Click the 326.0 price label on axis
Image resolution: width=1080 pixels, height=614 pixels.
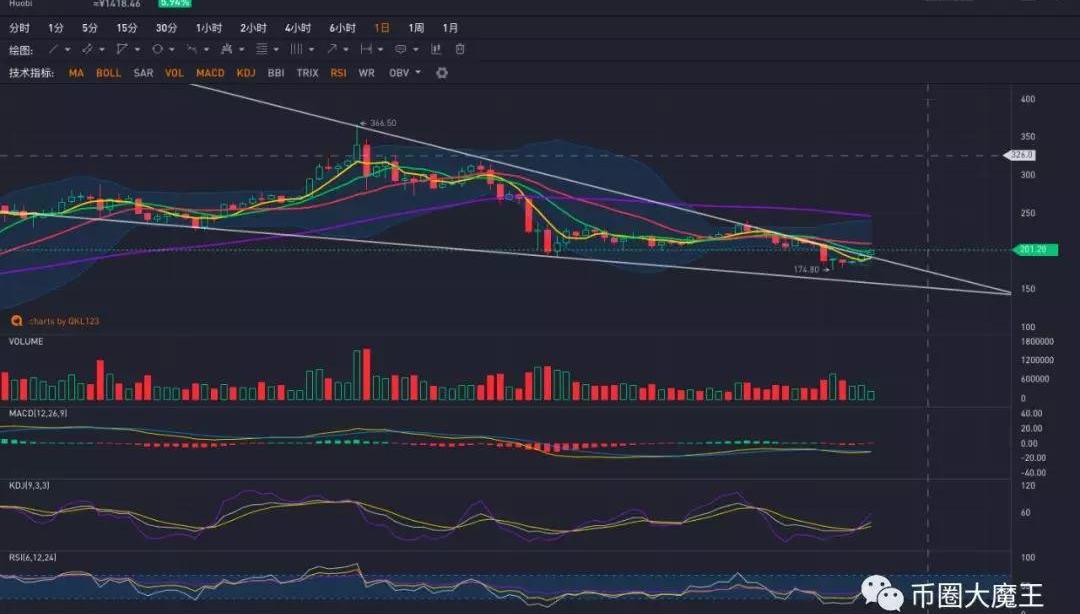point(1021,155)
